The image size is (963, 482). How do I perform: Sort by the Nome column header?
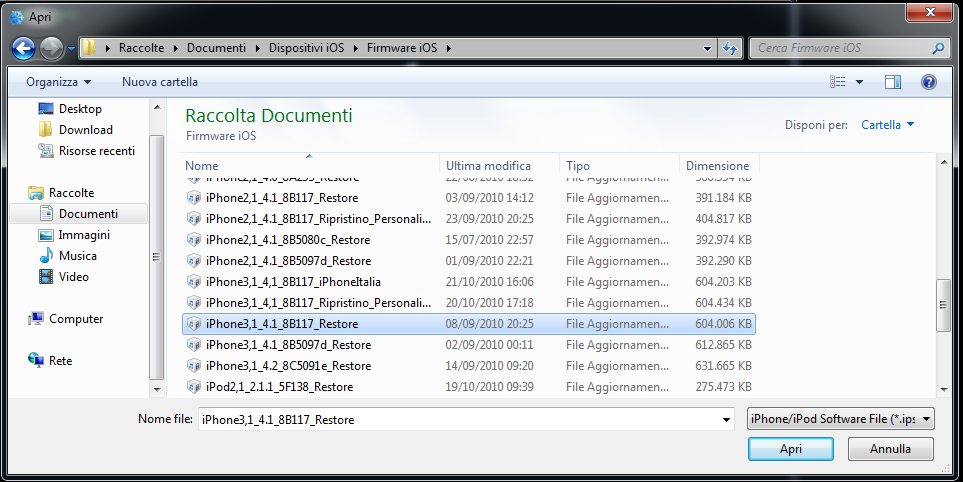[312, 166]
